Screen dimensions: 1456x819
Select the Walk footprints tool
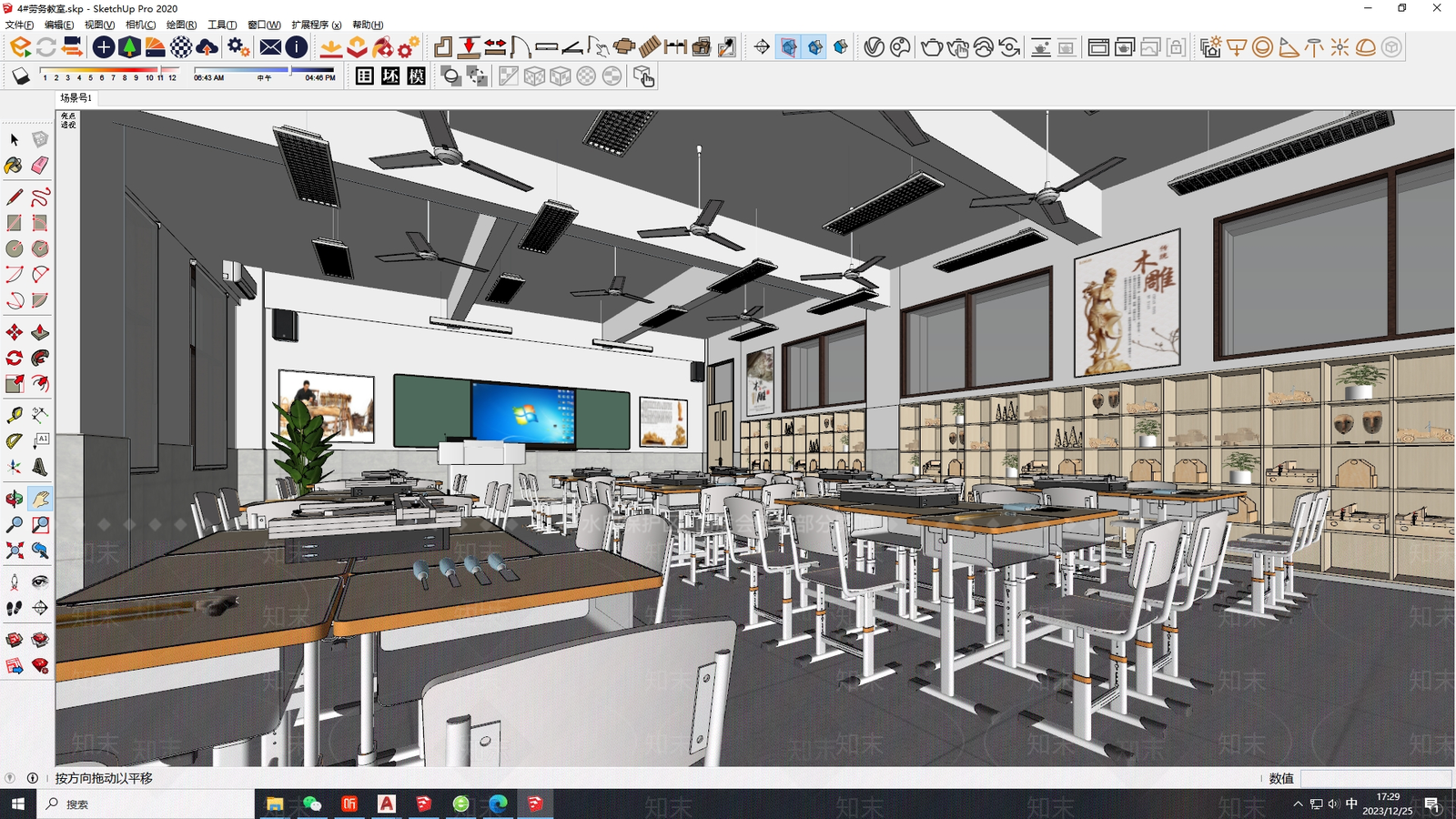14,608
